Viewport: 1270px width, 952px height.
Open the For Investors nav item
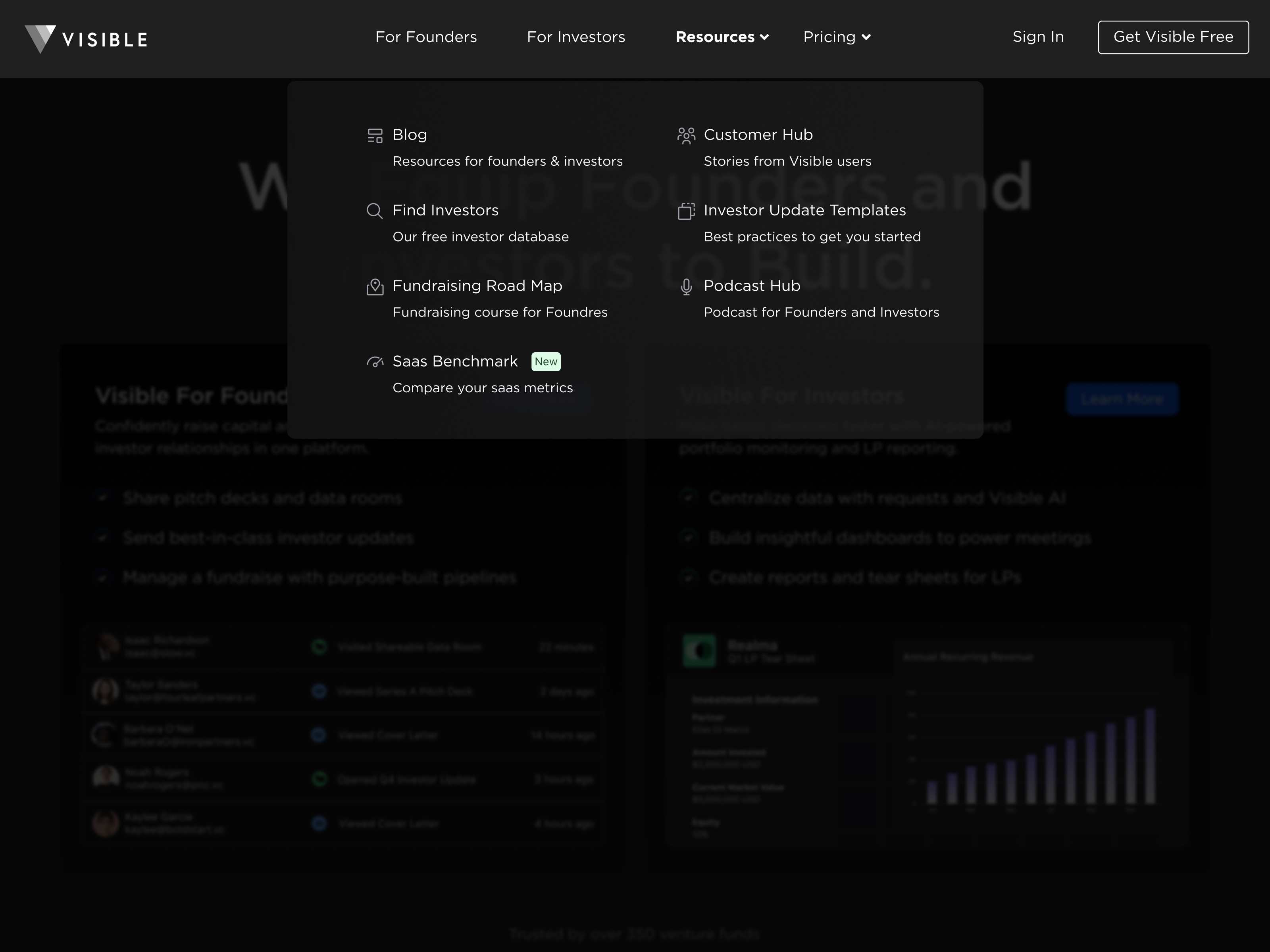tap(576, 37)
